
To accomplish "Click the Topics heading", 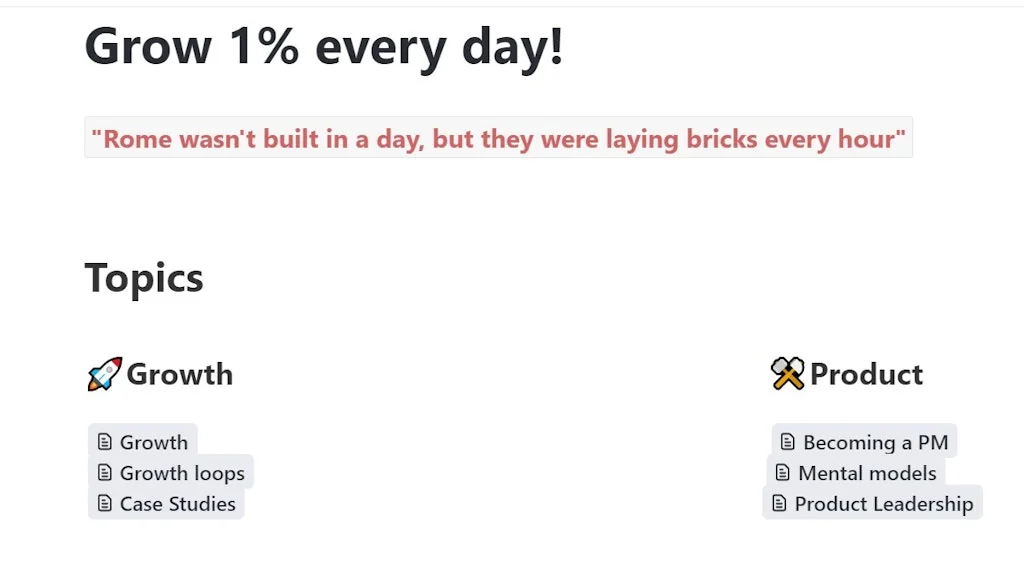I will [x=144, y=278].
